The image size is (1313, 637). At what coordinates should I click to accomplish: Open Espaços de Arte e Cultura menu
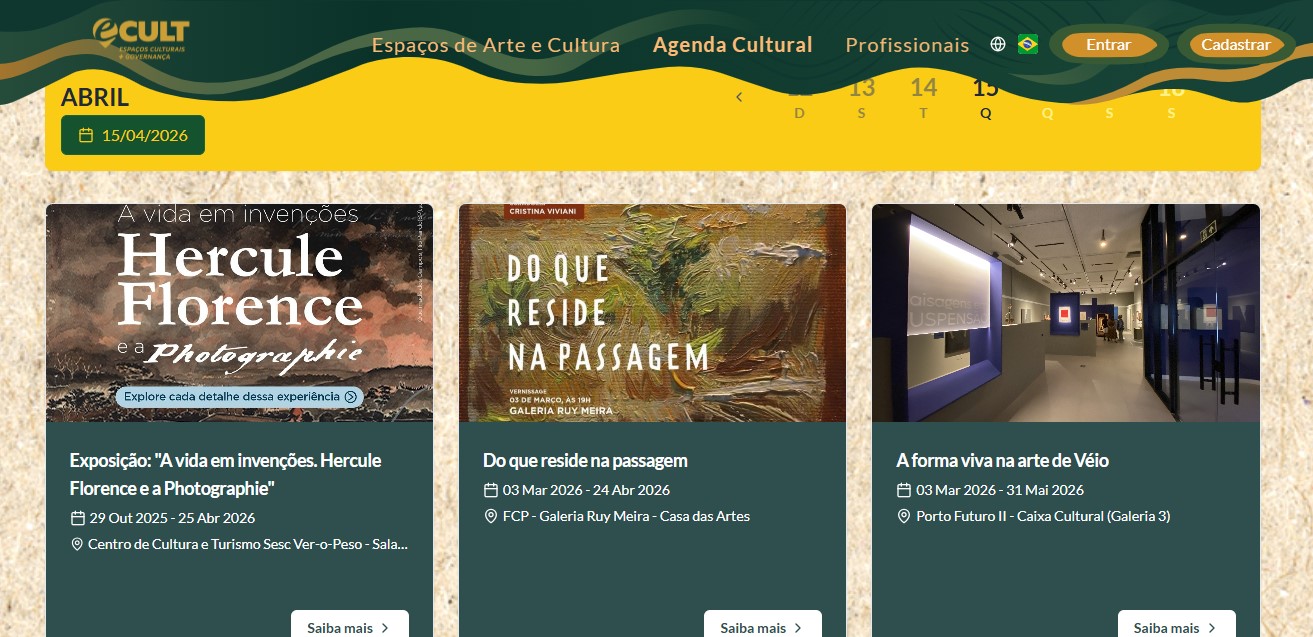point(496,45)
